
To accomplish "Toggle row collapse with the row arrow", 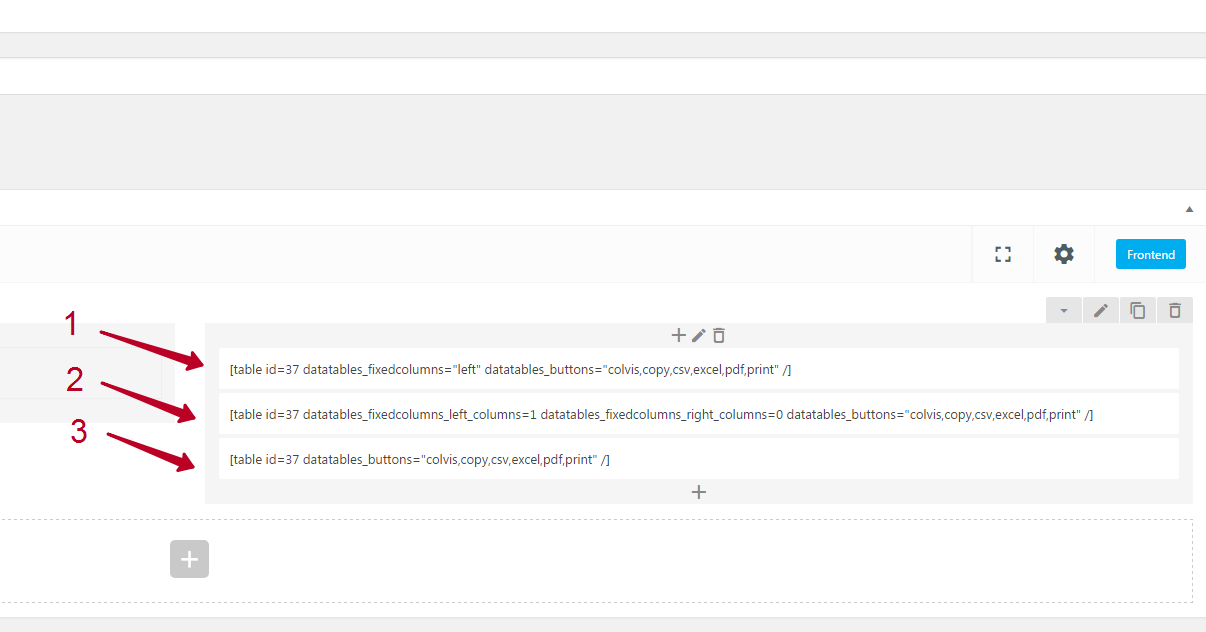I will point(1064,311).
